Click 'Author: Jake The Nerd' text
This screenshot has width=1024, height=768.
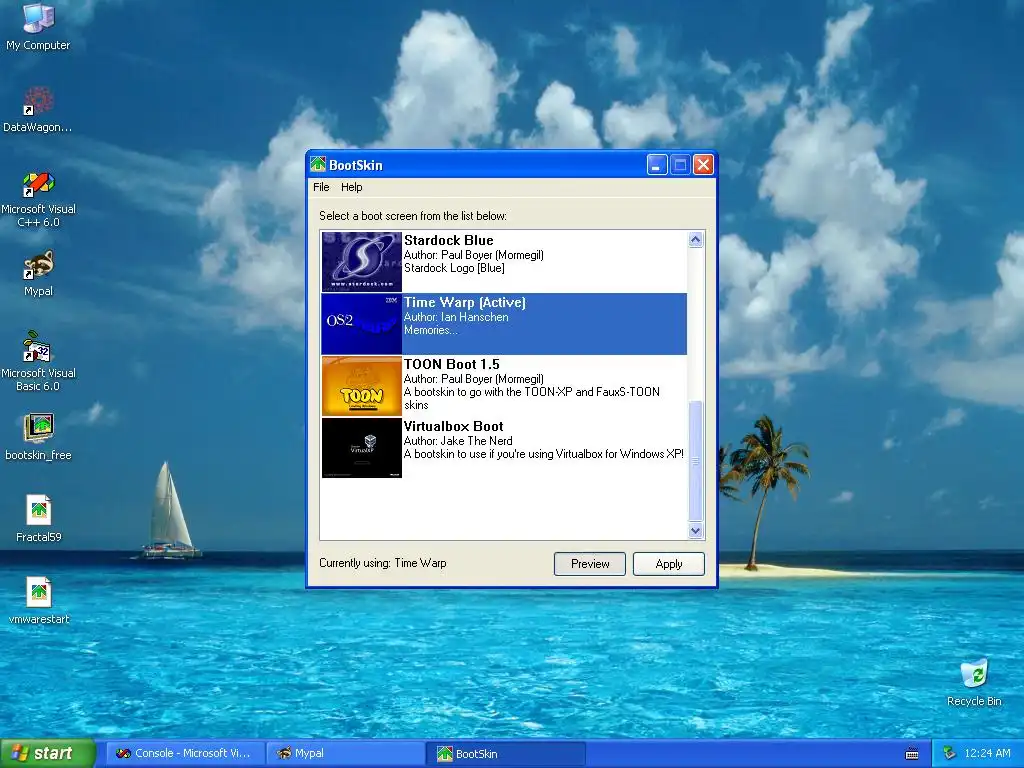(x=458, y=441)
